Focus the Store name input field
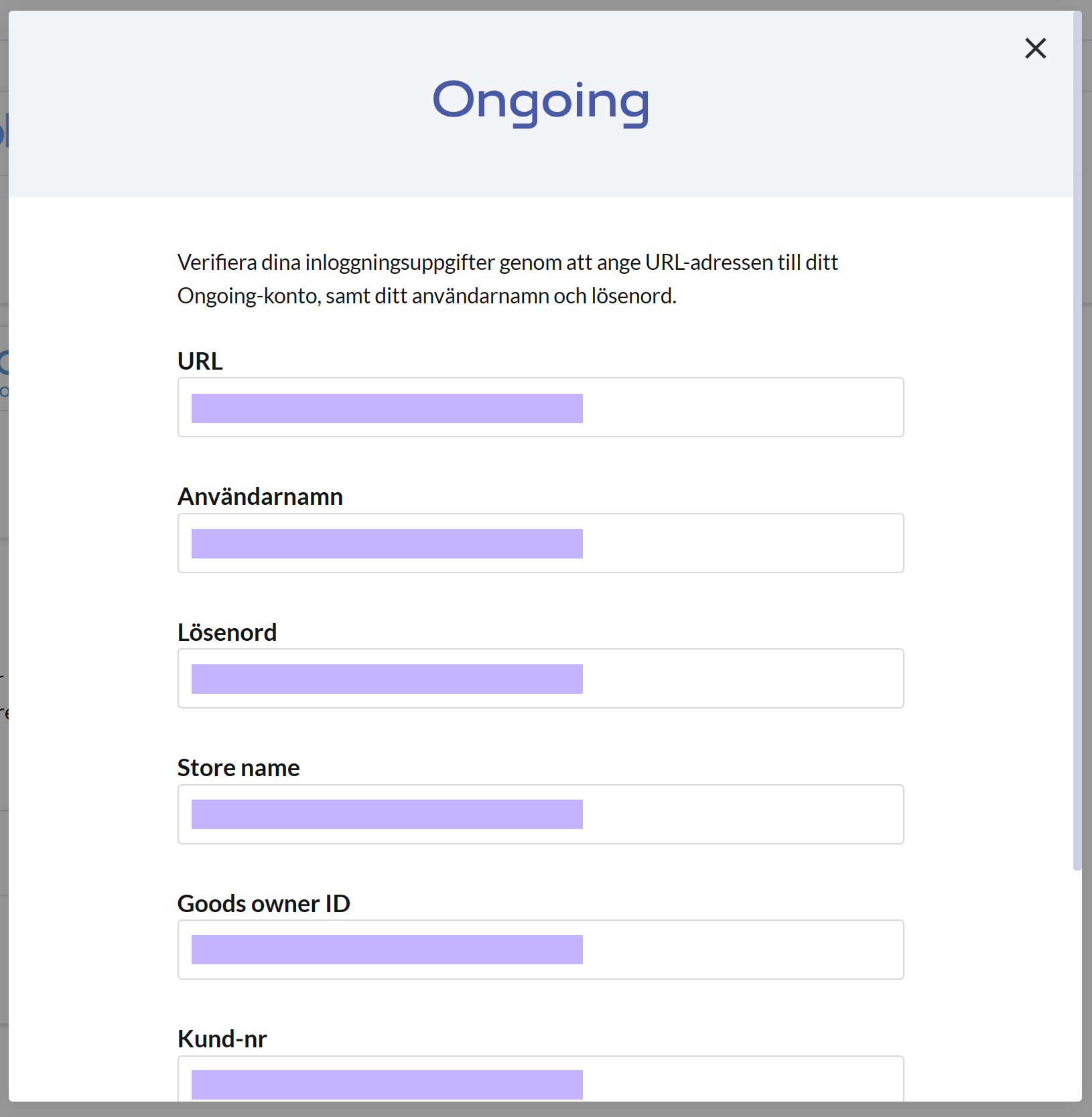1092x1117 pixels. [541, 814]
